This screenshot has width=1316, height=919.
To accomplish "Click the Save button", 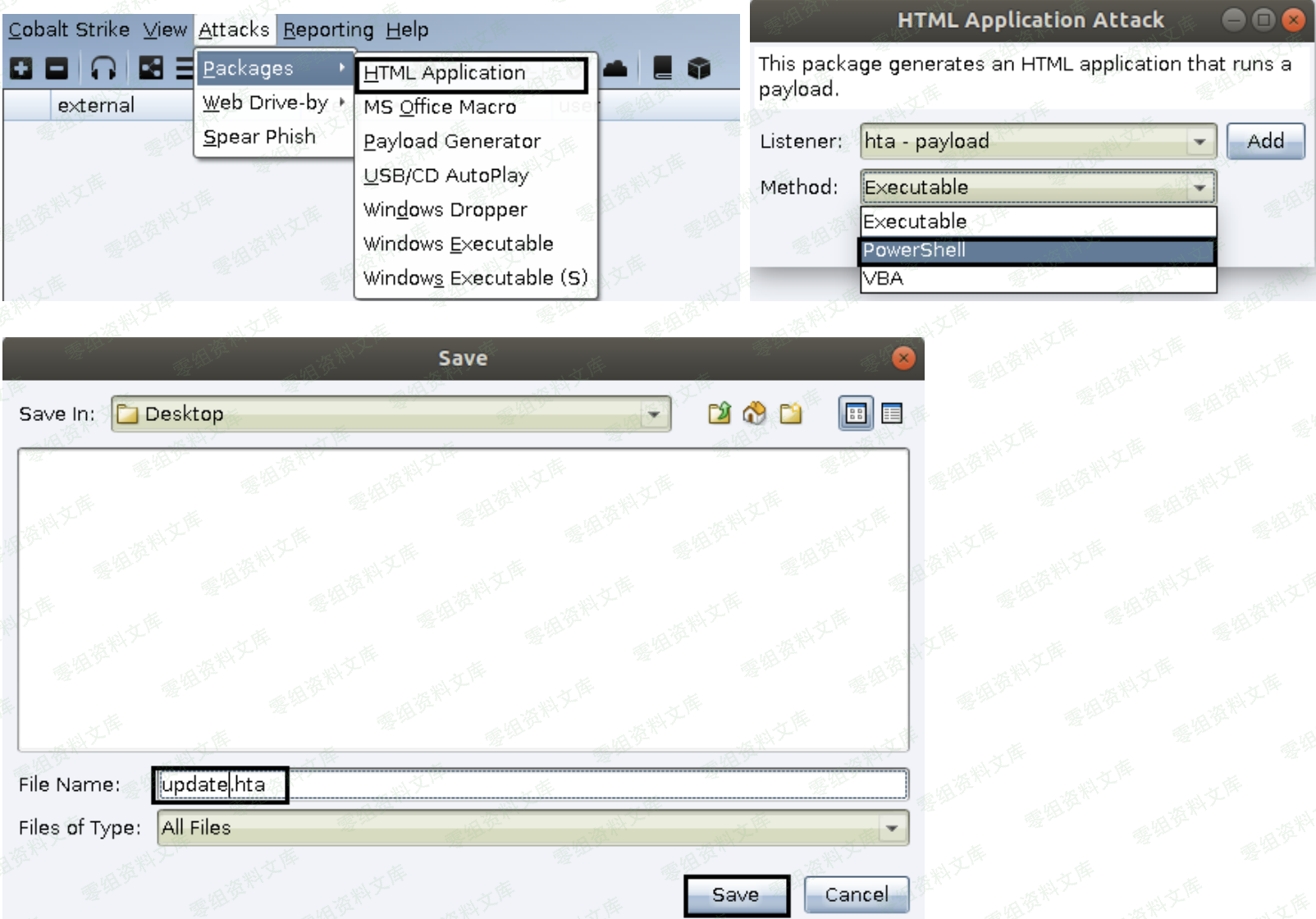I will (x=736, y=894).
